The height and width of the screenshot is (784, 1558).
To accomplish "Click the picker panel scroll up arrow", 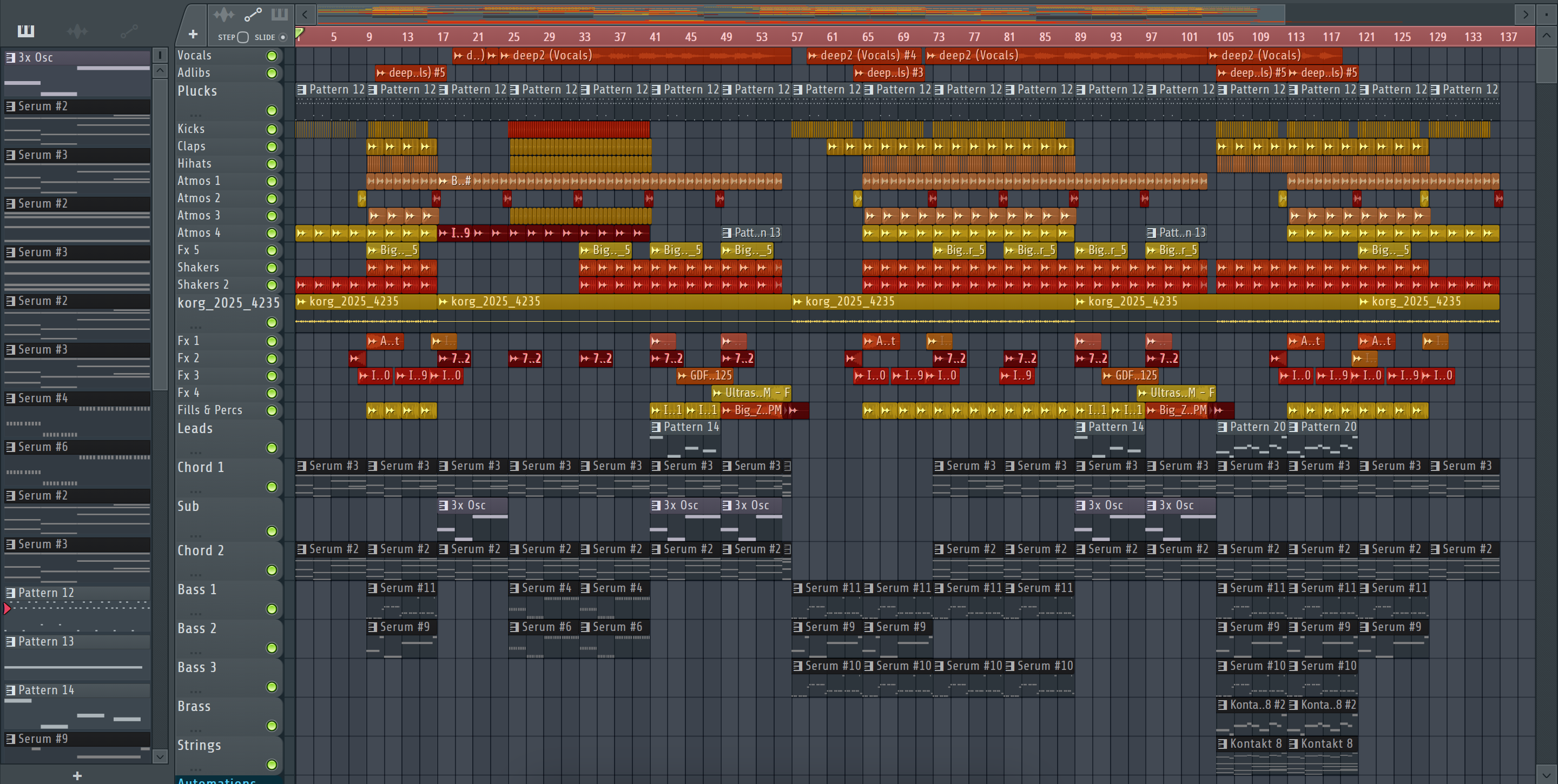I will click(x=160, y=71).
